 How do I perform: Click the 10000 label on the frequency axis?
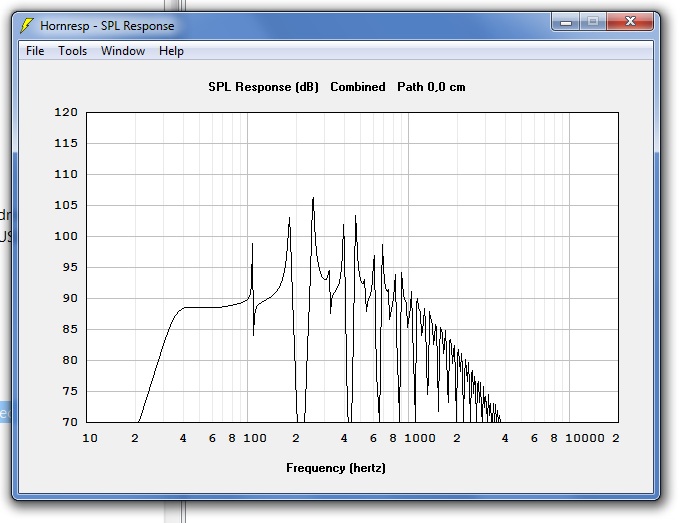point(585,438)
